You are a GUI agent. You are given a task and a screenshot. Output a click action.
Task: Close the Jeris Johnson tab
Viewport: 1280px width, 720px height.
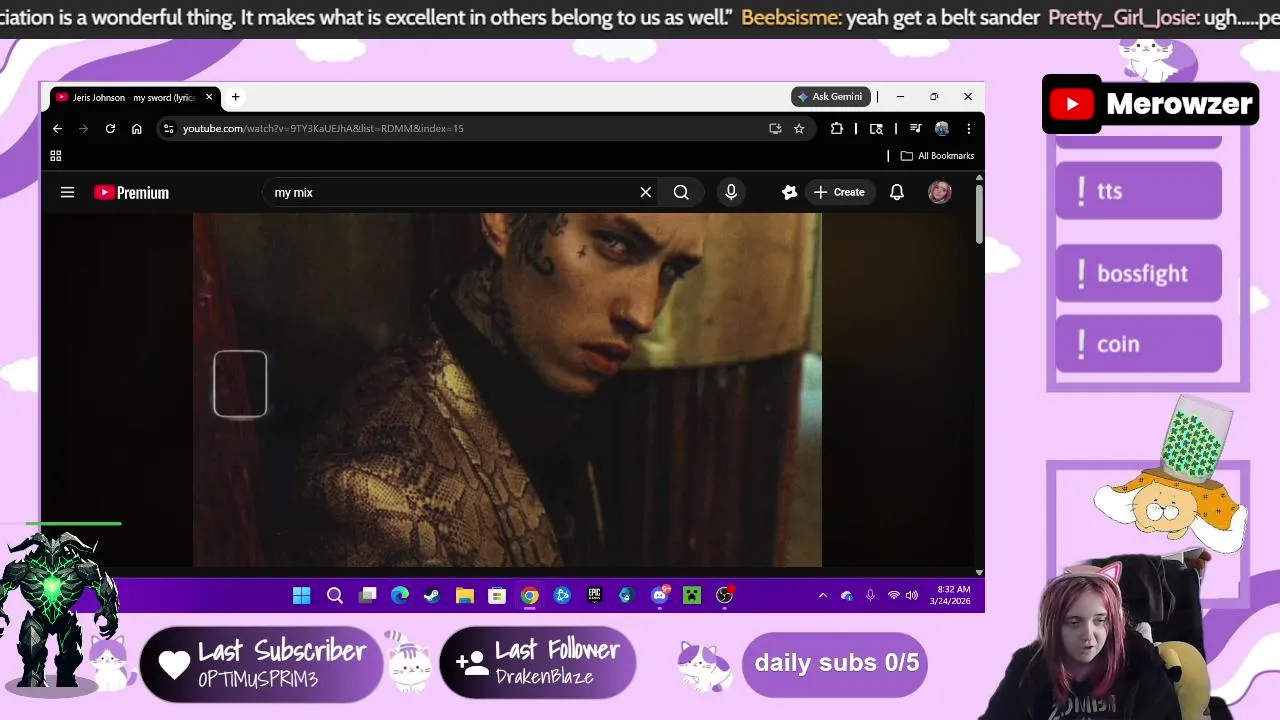[209, 97]
